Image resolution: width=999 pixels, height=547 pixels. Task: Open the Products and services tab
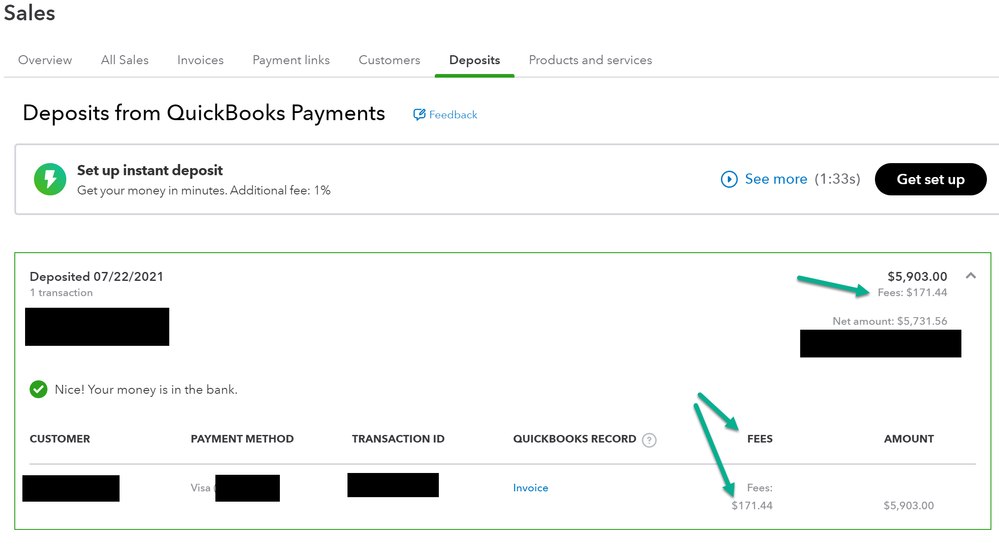coord(590,60)
